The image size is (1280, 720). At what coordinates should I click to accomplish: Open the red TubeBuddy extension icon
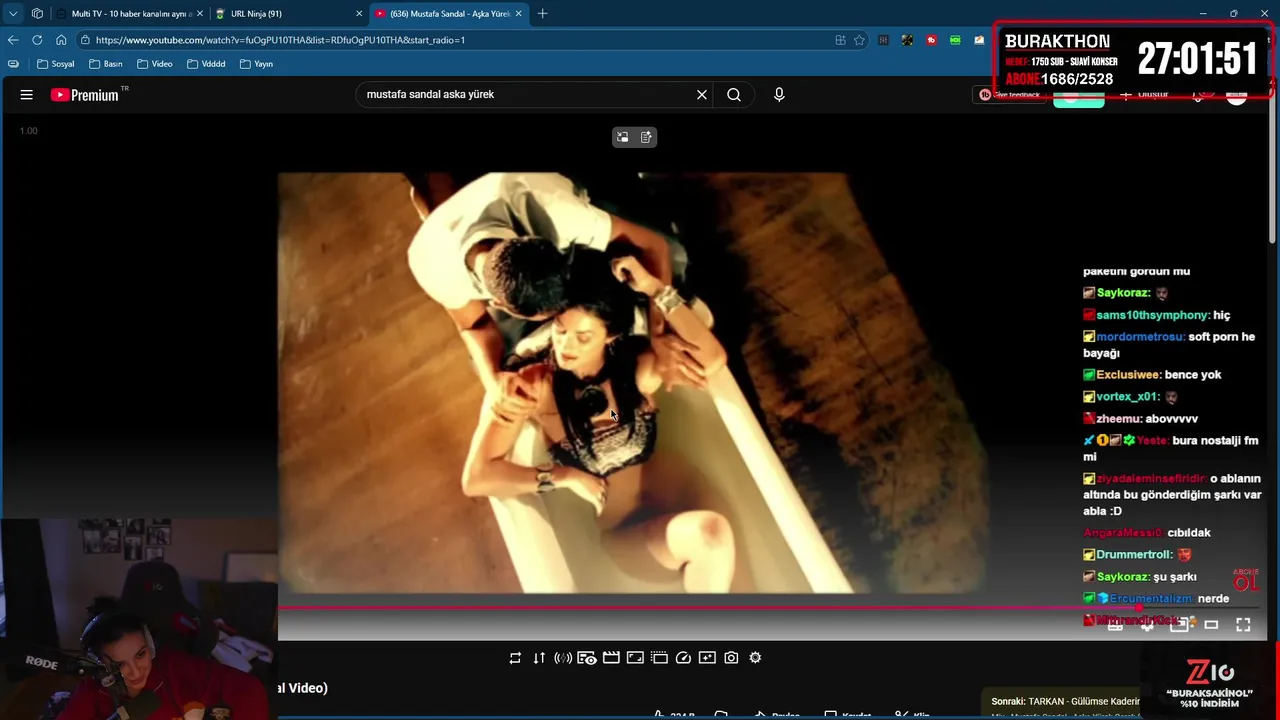click(x=931, y=40)
